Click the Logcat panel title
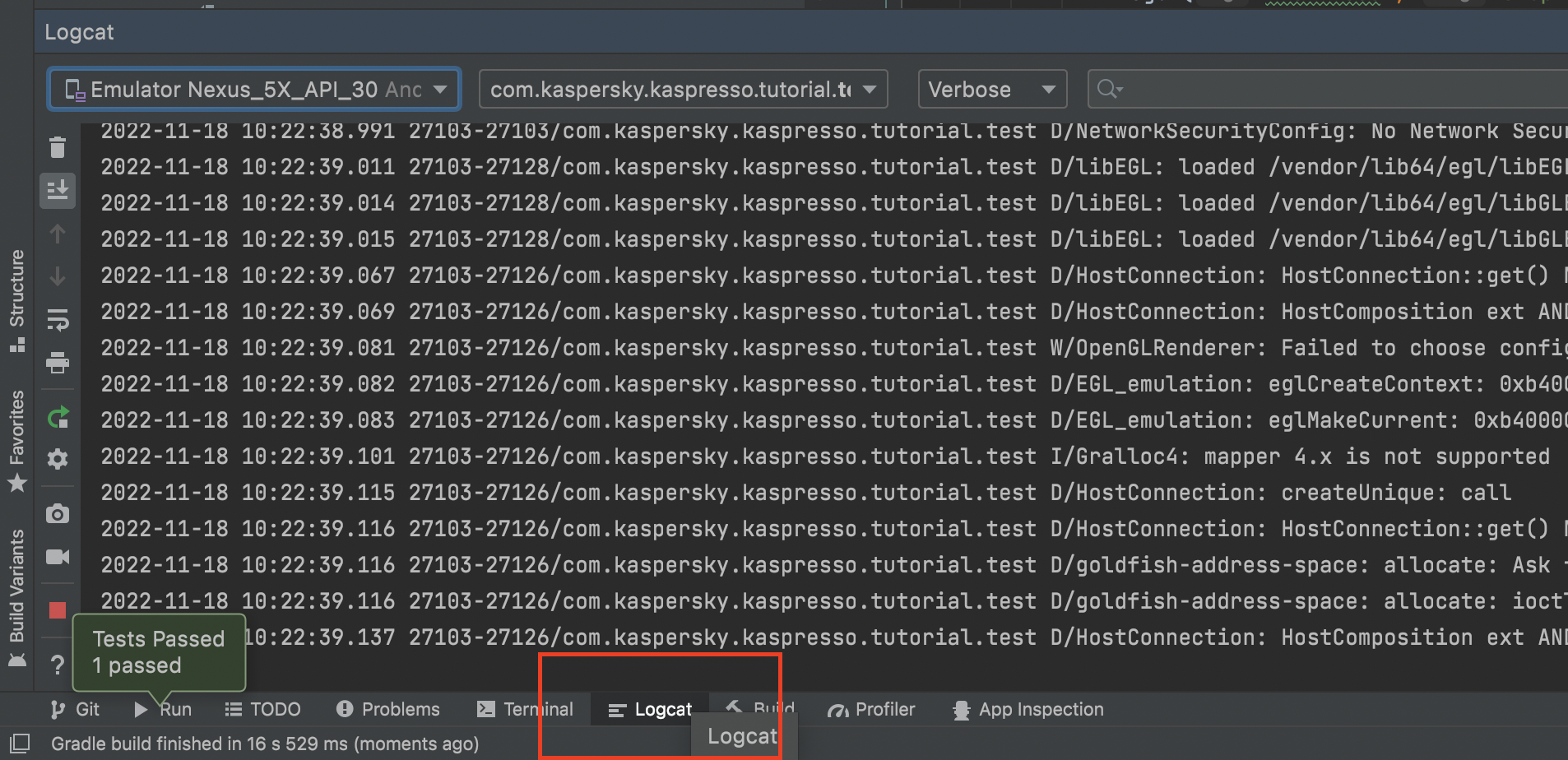Image resolution: width=1568 pixels, height=760 pixels. tap(79, 32)
